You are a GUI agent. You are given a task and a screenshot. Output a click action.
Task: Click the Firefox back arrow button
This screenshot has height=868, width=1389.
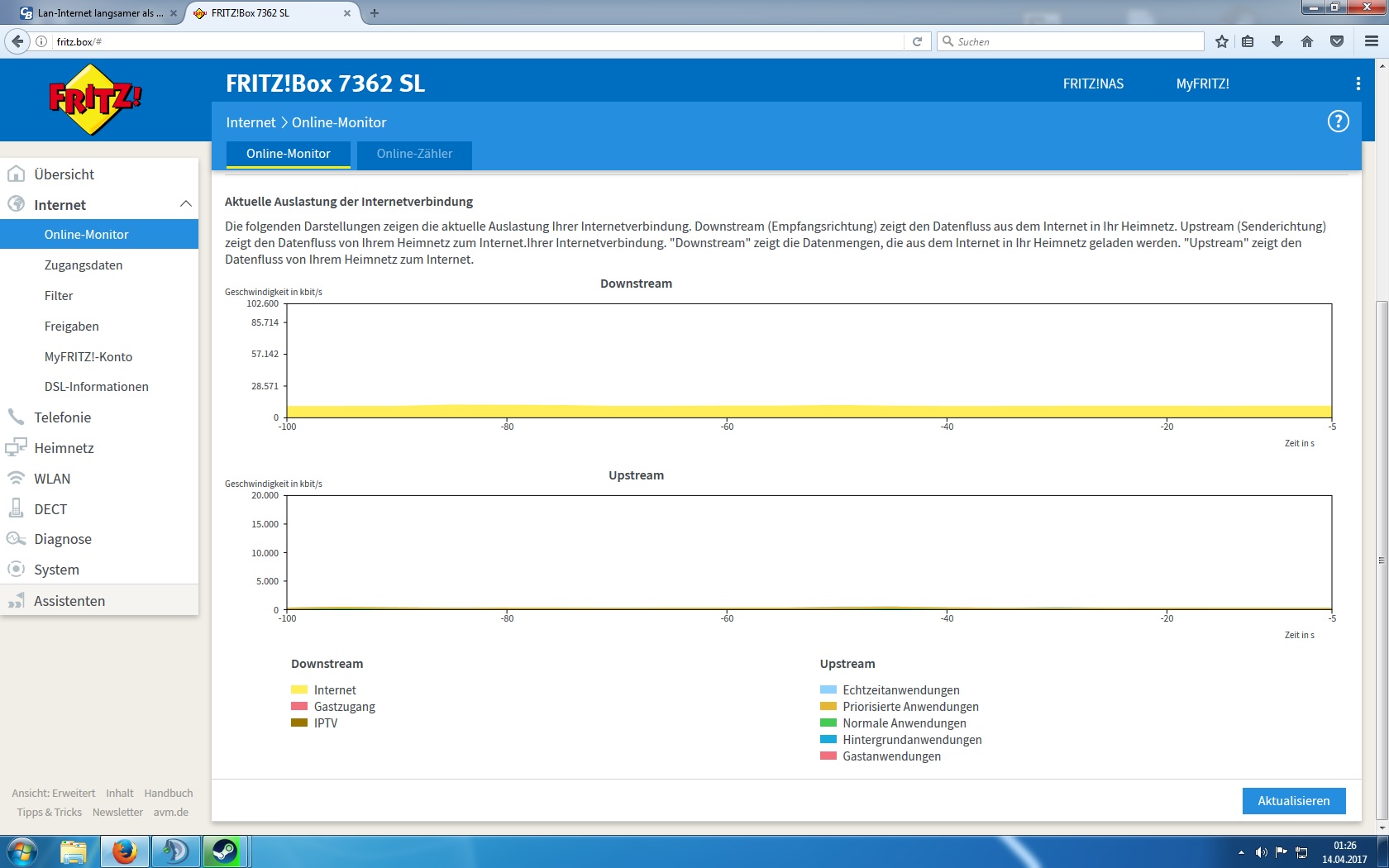(x=17, y=41)
